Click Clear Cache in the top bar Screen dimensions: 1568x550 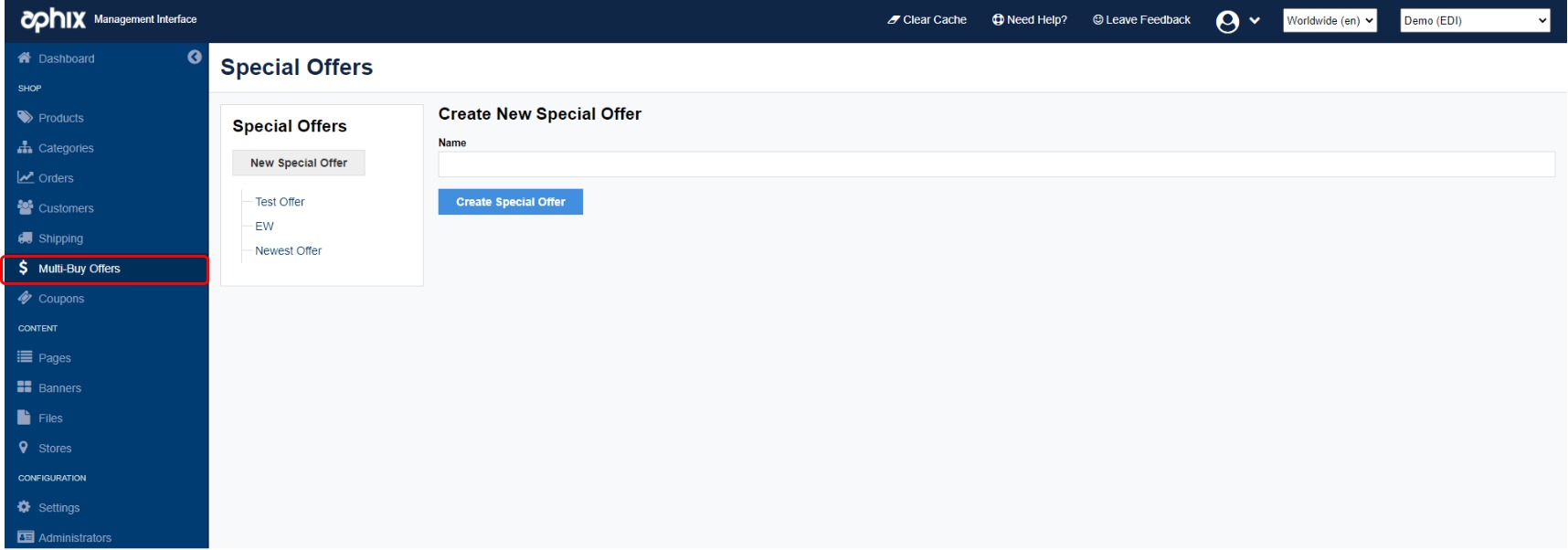(927, 19)
